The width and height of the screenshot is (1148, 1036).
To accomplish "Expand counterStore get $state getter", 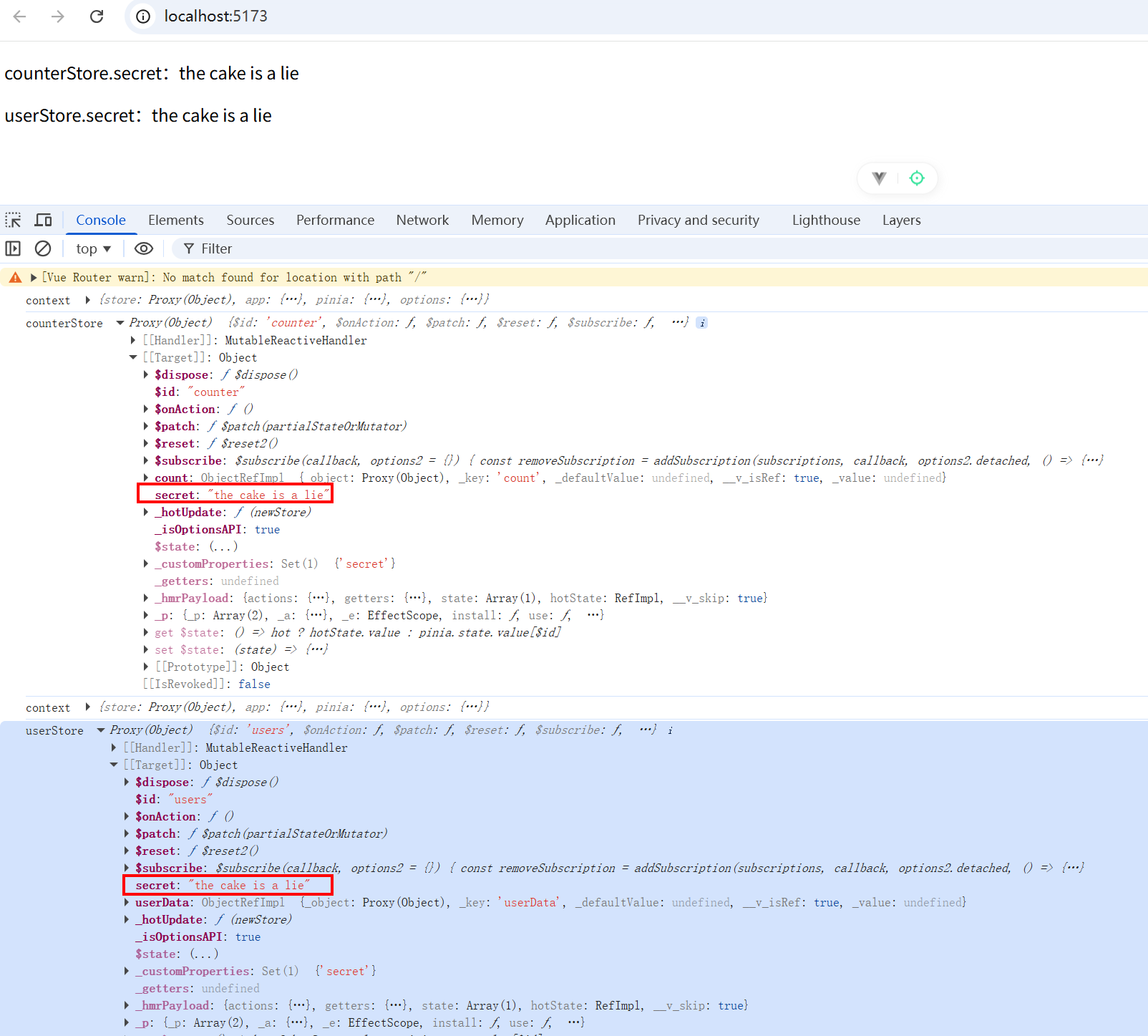I will pos(146,632).
